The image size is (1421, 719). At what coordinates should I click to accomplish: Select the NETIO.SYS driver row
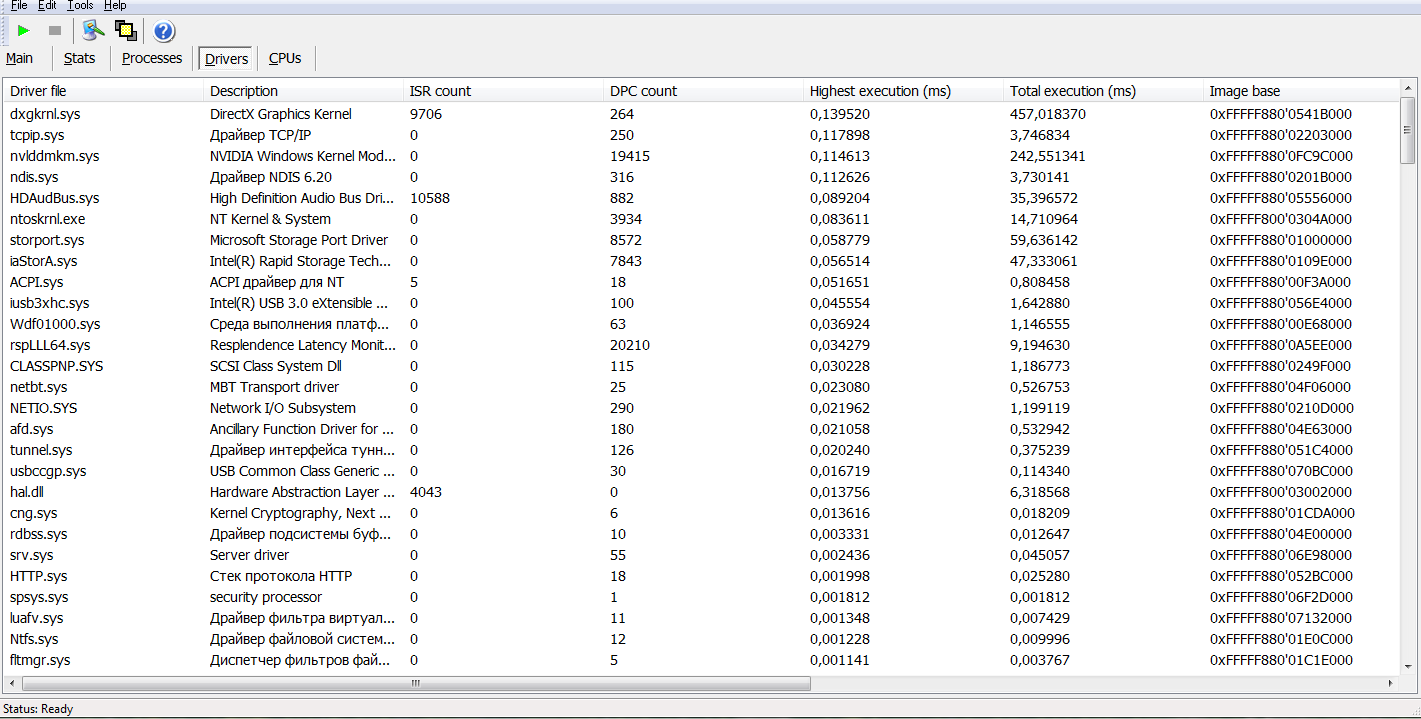click(700, 408)
